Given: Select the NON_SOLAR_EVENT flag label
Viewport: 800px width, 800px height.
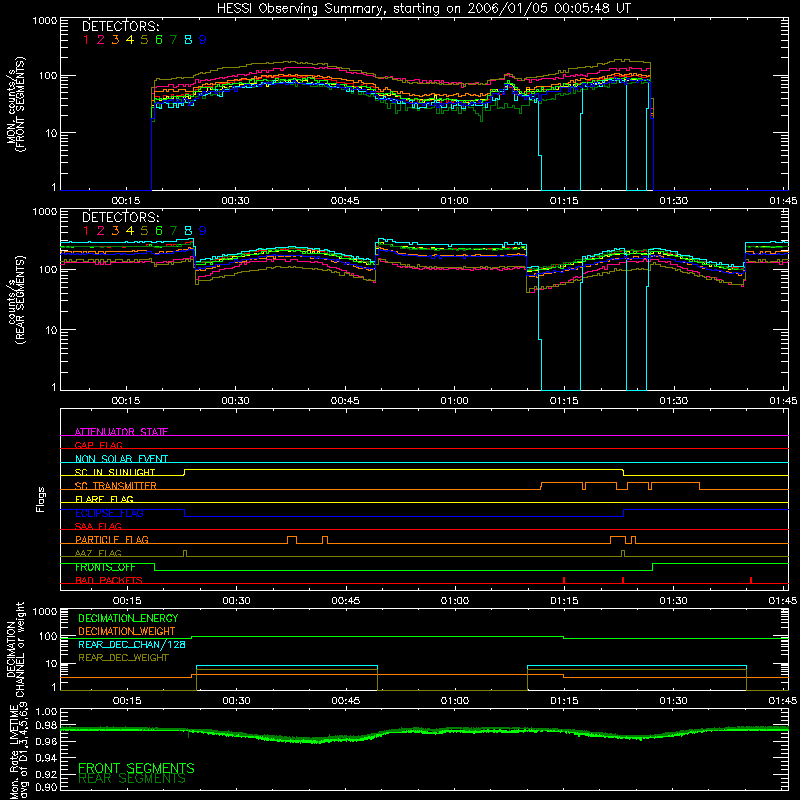Looking at the screenshot, I should tap(121, 459).
